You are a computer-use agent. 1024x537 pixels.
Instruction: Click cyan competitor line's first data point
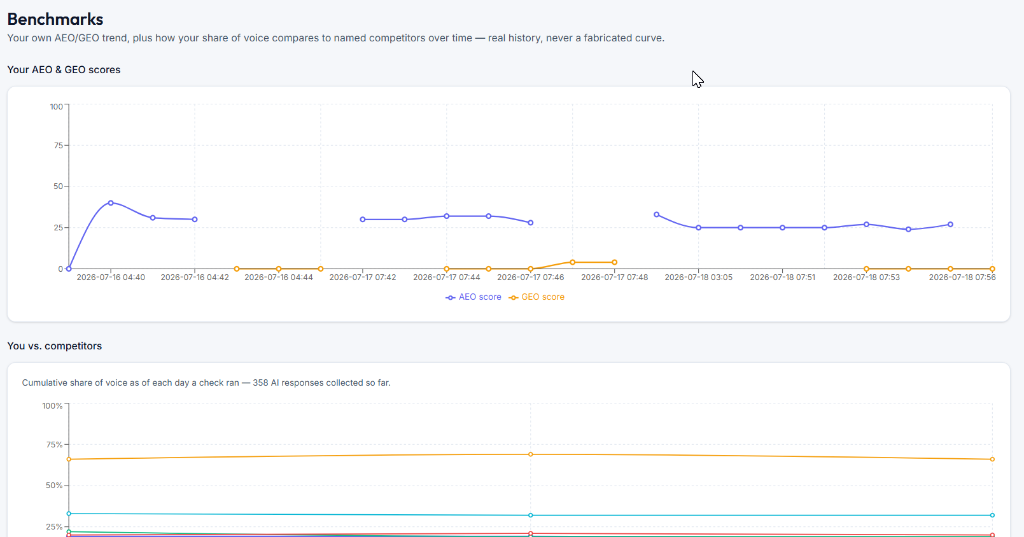click(x=69, y=513)
